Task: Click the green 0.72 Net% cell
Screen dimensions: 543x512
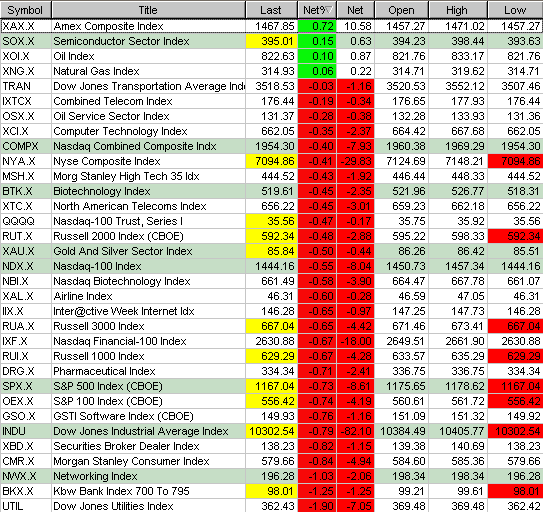Action: click(x=317, y=26)
